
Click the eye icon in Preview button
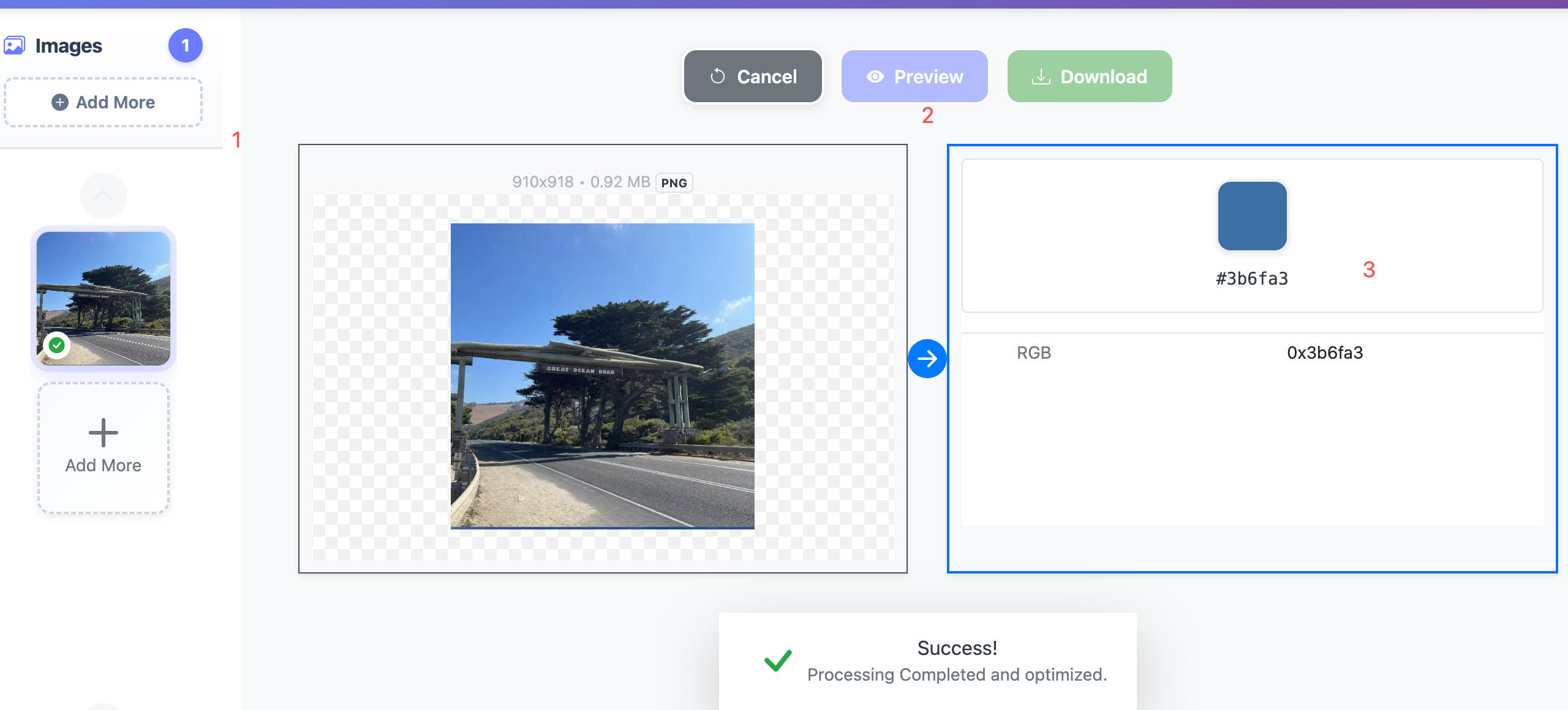875,77
